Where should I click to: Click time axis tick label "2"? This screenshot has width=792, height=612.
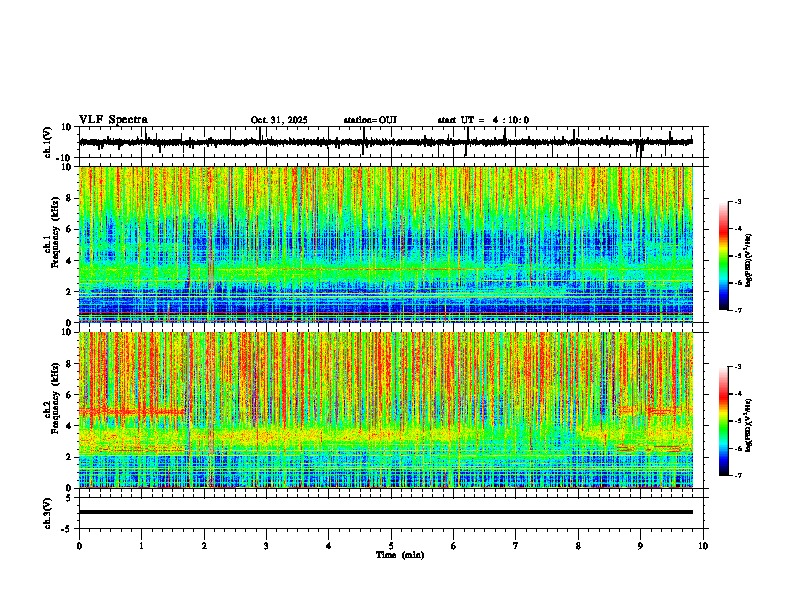tap(204, 546)
